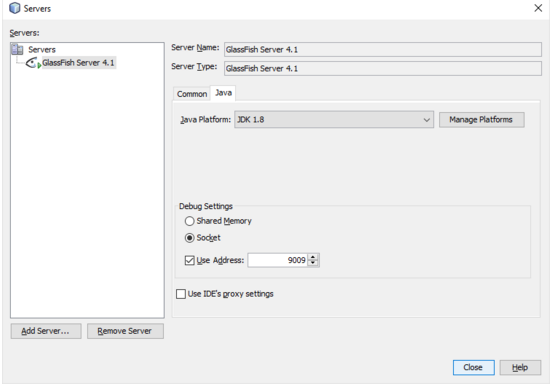Select the Shared Memory radio button

[x=189, y=221]
